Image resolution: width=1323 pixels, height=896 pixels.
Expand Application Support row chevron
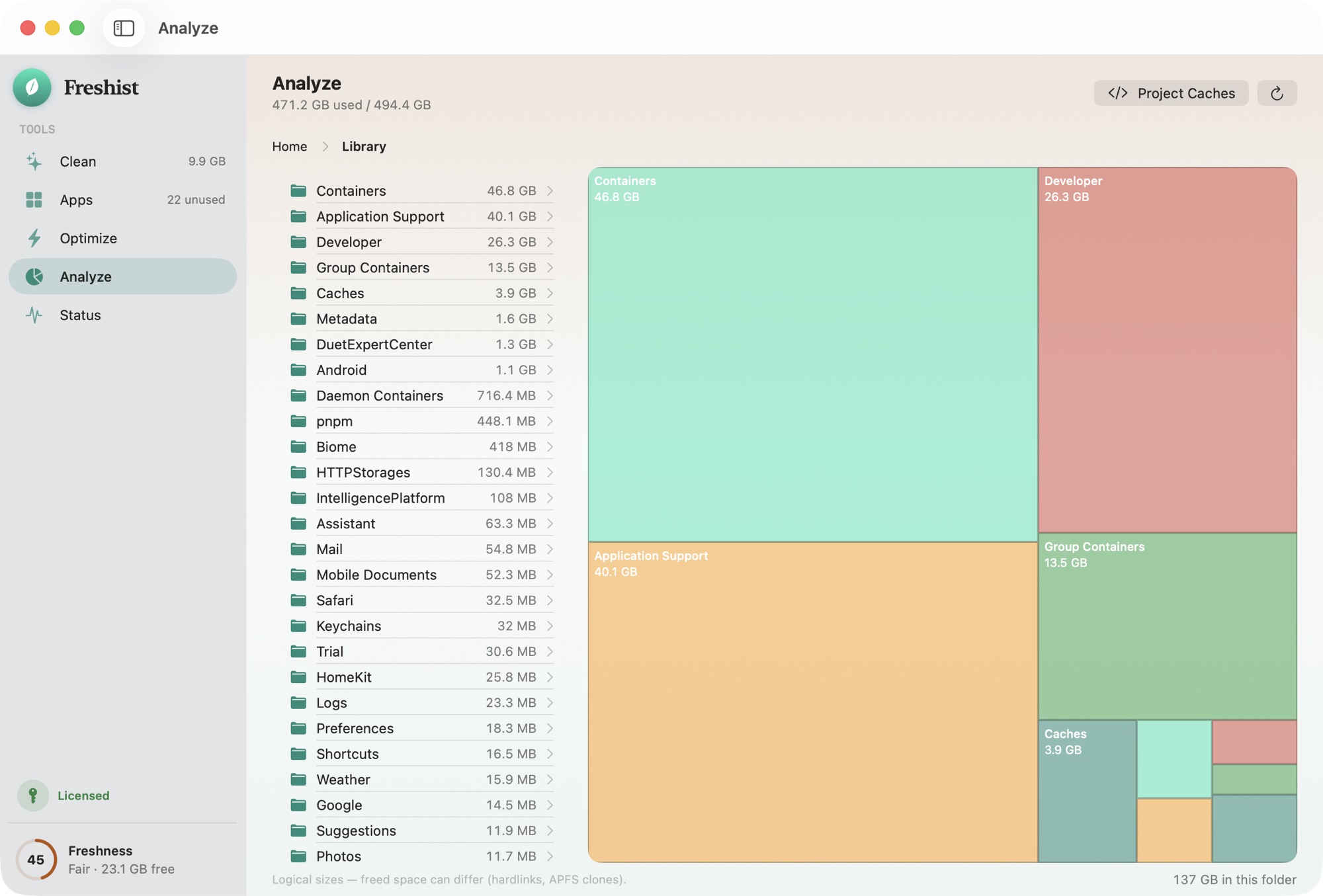pos(550,216)
